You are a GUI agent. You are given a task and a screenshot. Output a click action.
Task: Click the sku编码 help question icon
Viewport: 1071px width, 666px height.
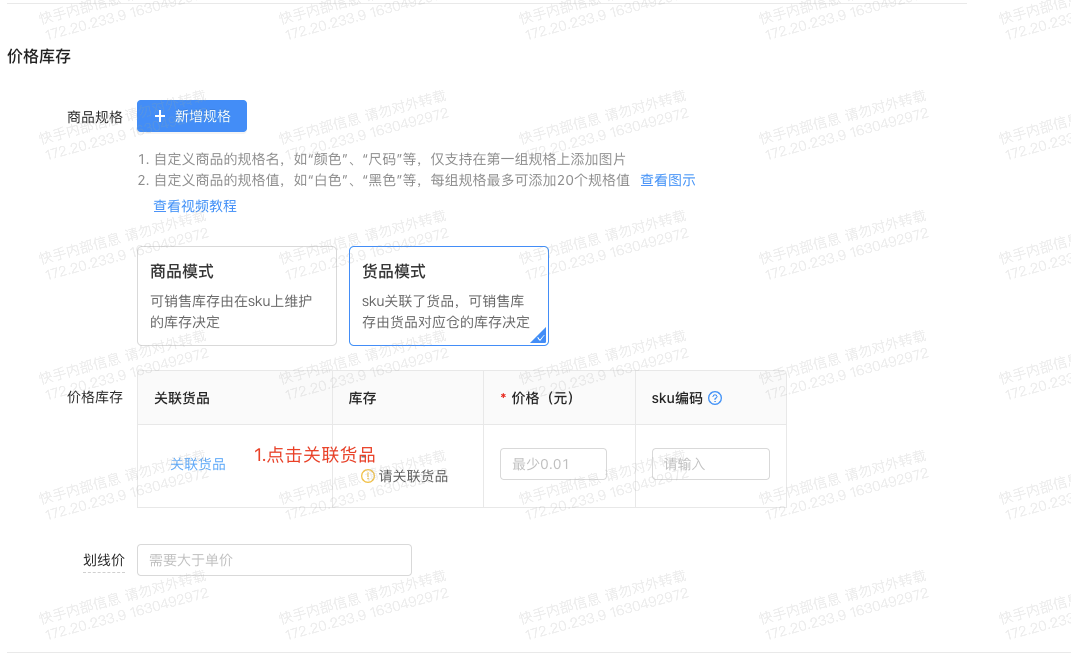[x=715, y=398]
